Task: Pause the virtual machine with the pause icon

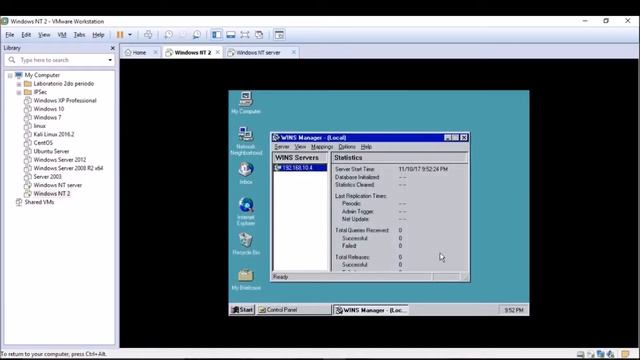Action: tap(120, 35)
